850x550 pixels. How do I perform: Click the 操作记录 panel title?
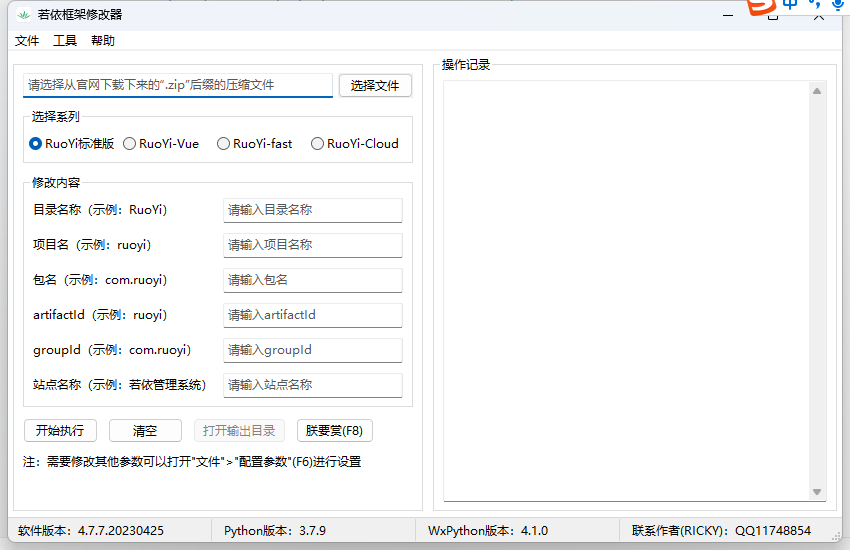[466, 64]
